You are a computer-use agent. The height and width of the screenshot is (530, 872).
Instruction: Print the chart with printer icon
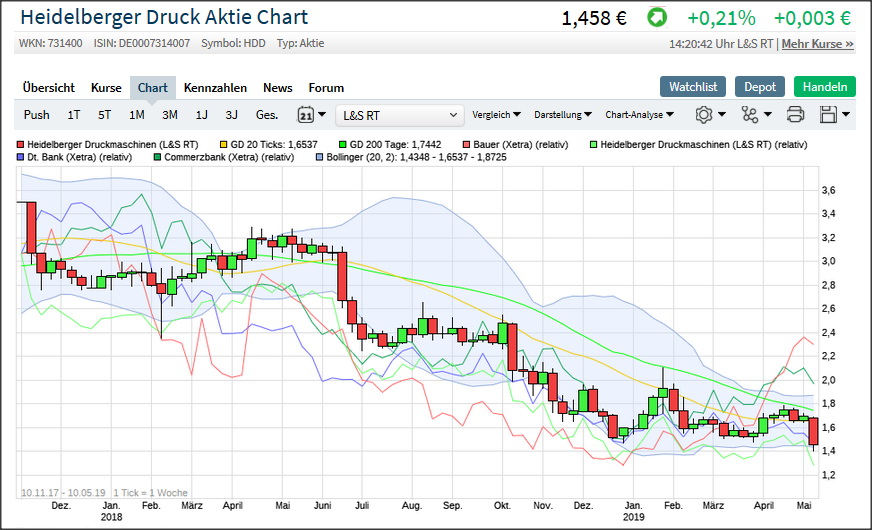point(795,115)
